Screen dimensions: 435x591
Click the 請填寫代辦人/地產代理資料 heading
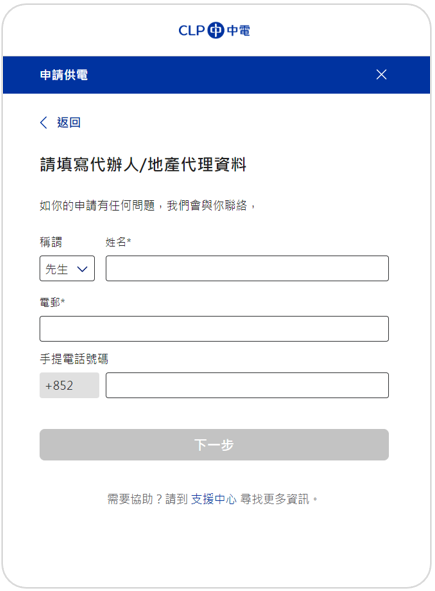coord(143,165)
